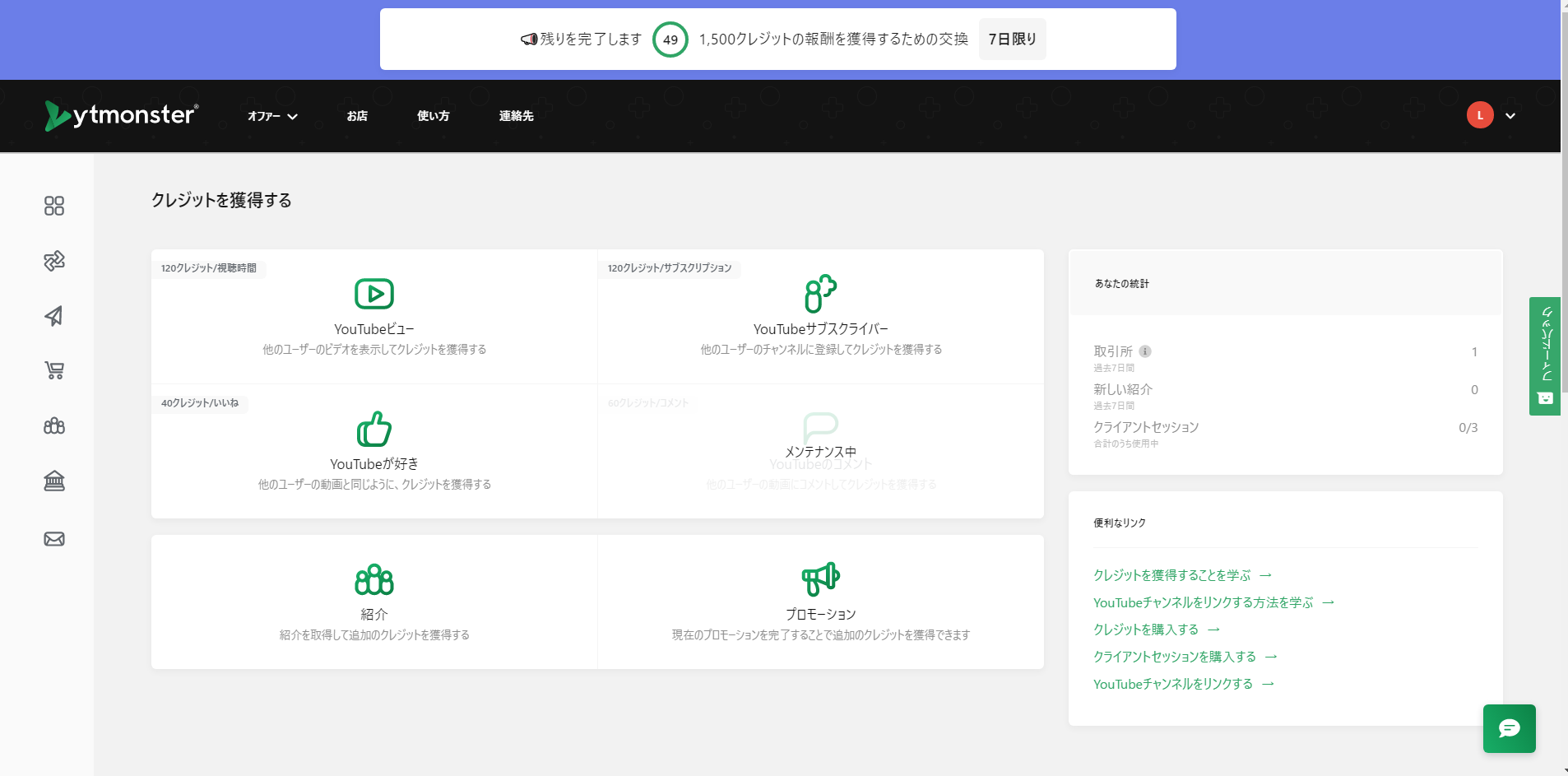Click the 120クレジット/サブスクリプション badge
The width and height of the screenshot is (1568, 776).
coord(670,268)
